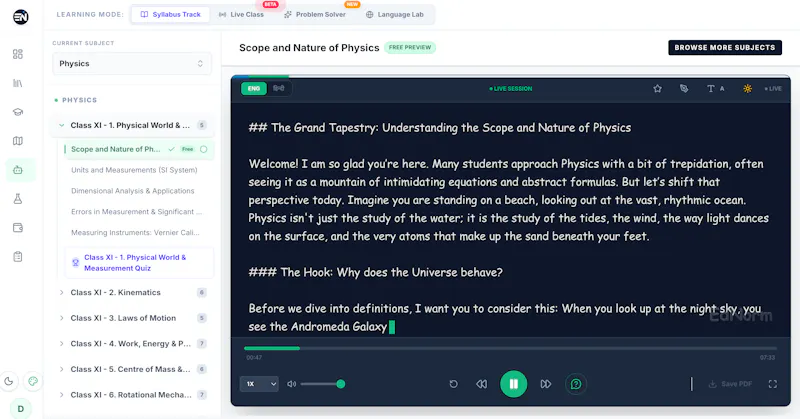This screenshot has height=419, width=800.
Task: Click the PHYSICS section heading
Action: [79, 100]
